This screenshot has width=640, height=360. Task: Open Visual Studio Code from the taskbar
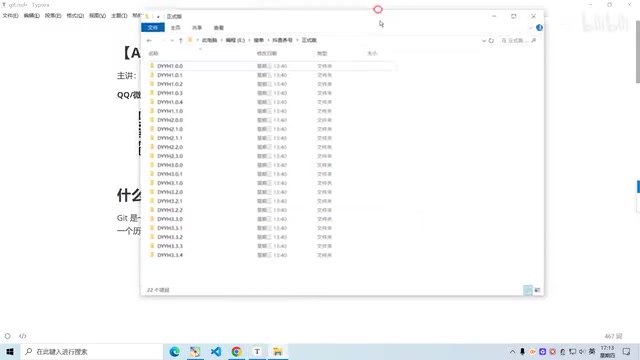pos(216,351)
